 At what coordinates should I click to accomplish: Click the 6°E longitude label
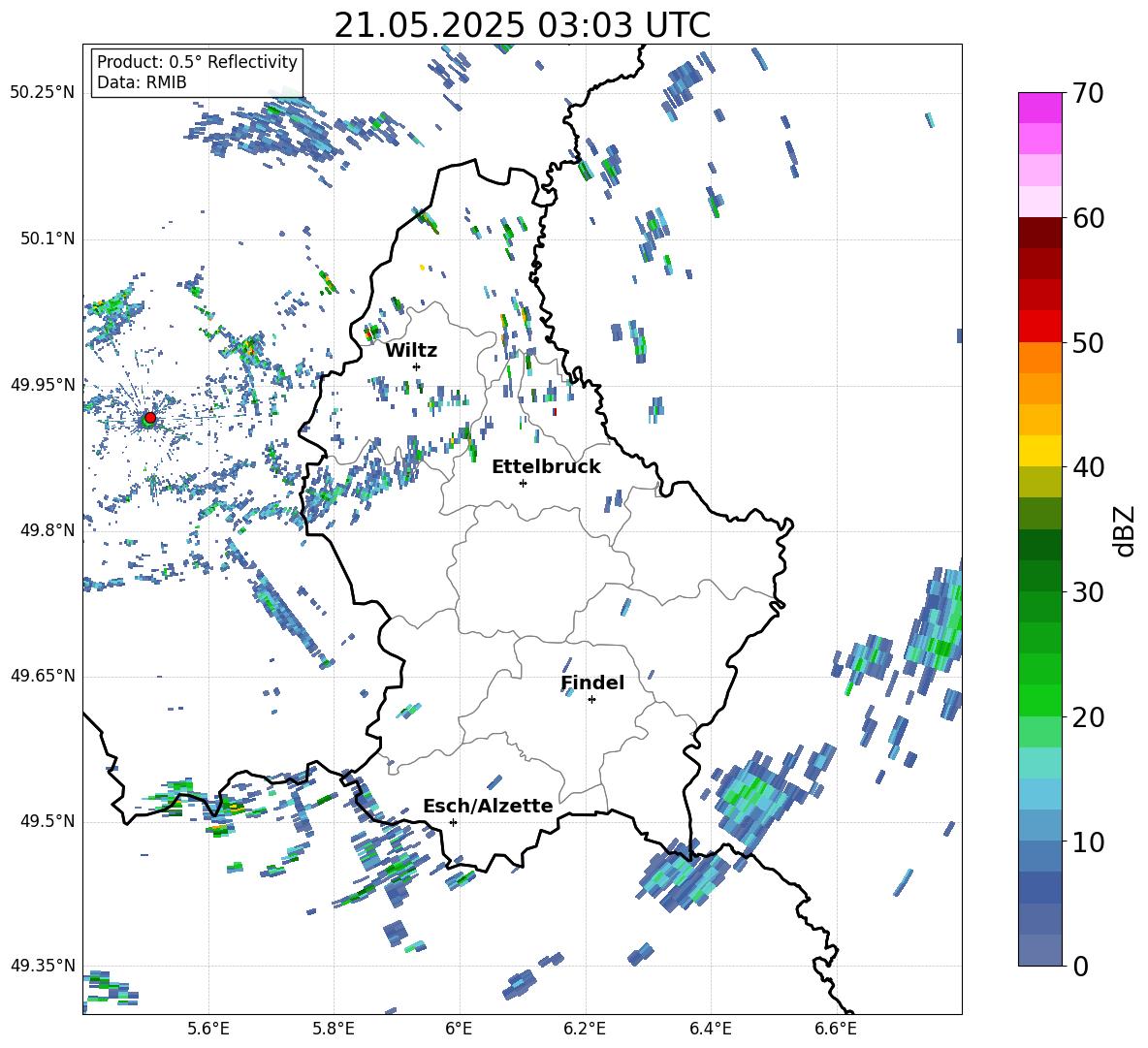[459, 1029]
